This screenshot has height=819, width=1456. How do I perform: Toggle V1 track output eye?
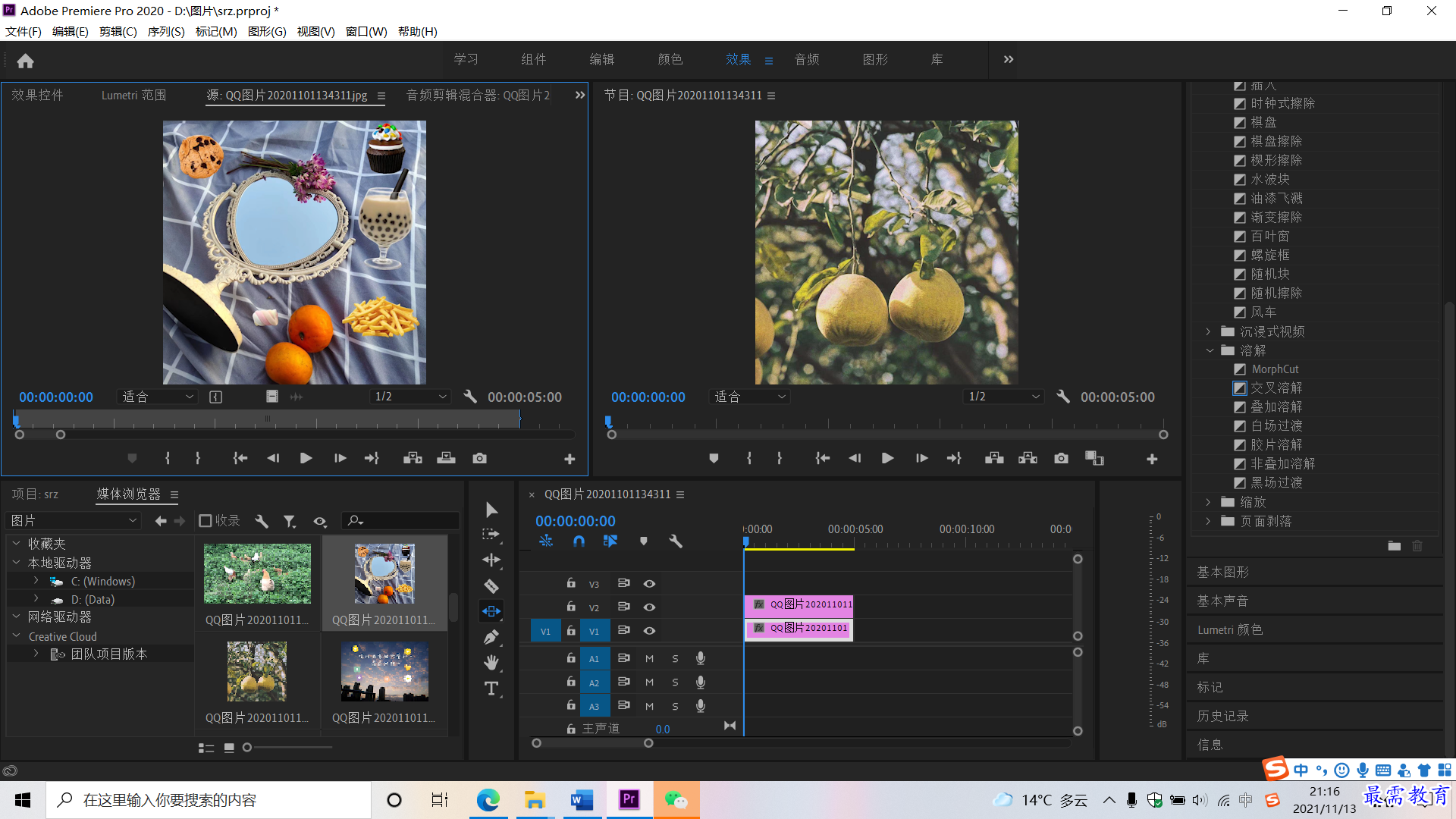coord(649,631)
